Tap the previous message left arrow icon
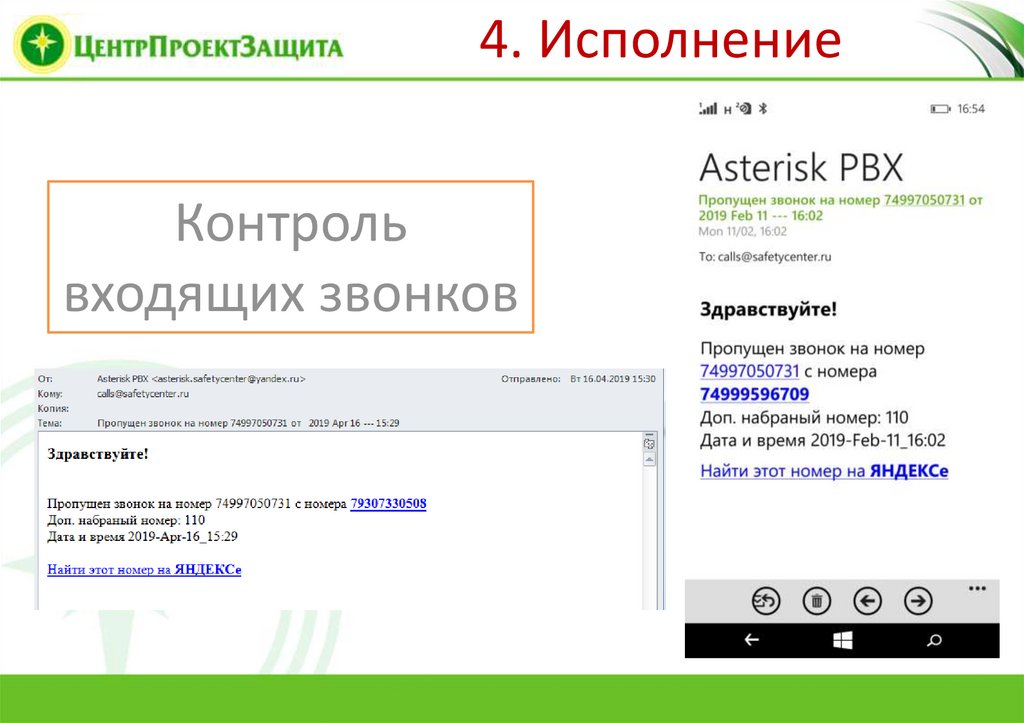 867,601
